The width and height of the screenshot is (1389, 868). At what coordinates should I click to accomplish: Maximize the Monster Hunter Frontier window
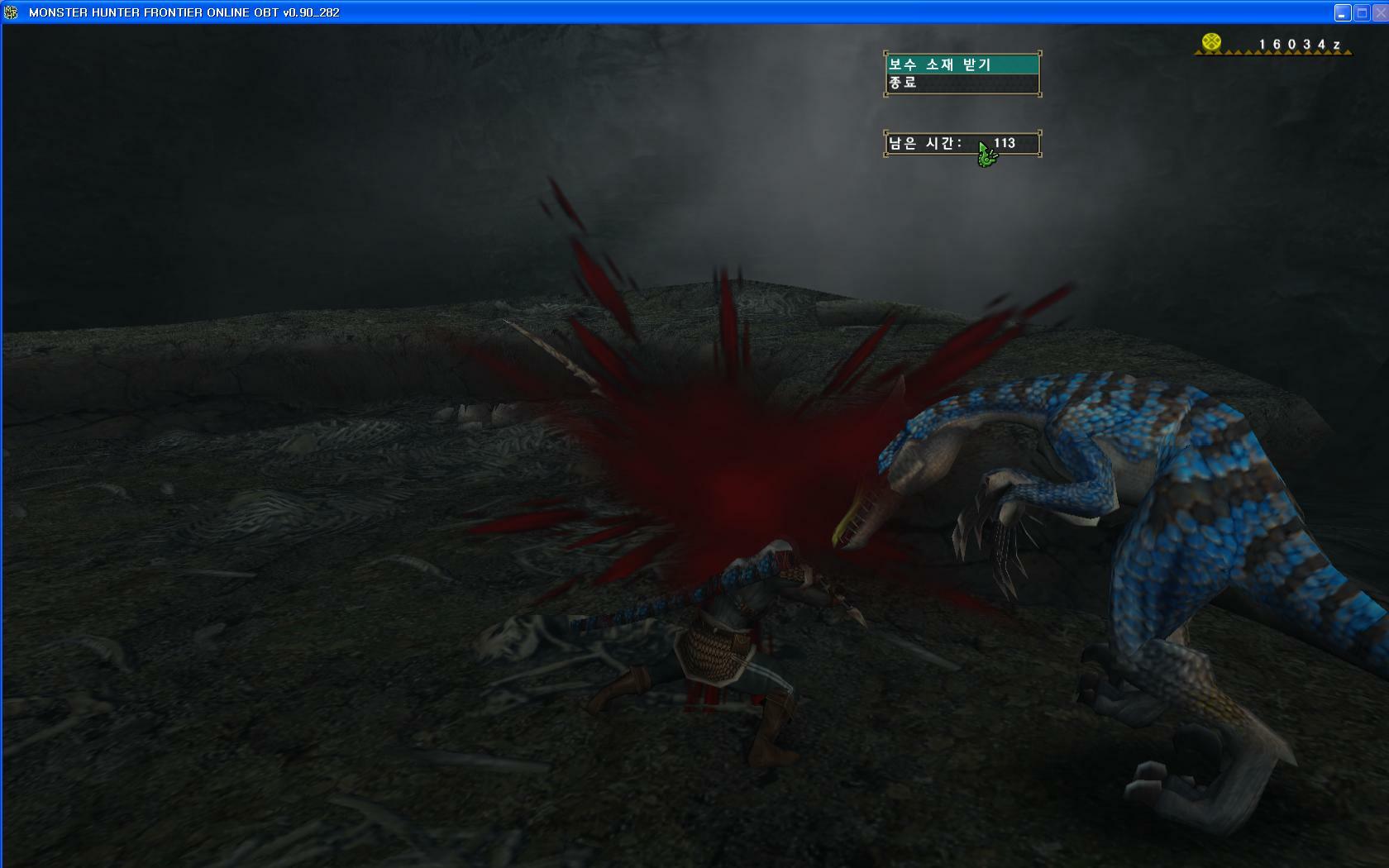(x=1362, y=12)
